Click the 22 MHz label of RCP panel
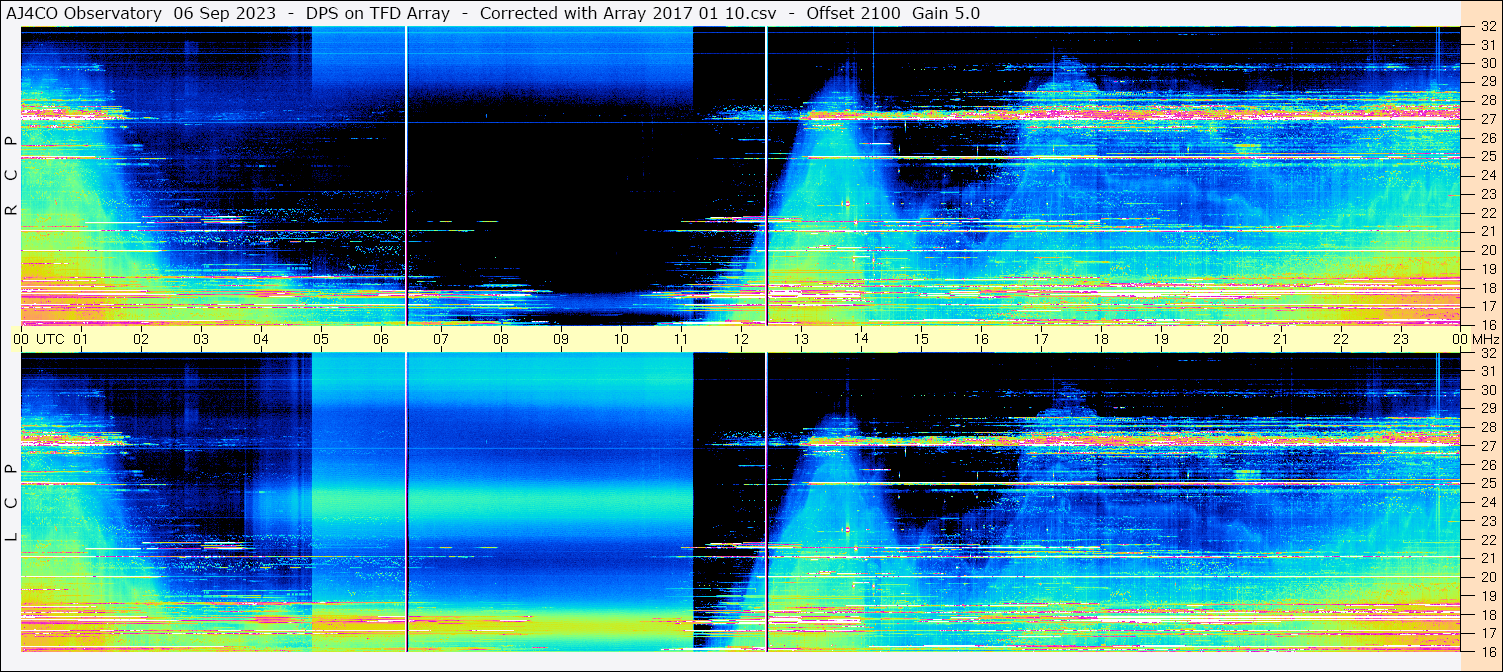This screenshot has height=672, width=1503. pyautogui.click(x=1487, y=213)
